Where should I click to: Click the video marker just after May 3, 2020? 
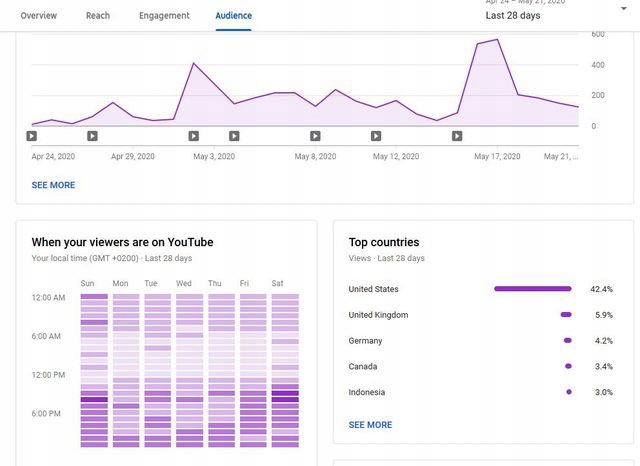[234, 136]
